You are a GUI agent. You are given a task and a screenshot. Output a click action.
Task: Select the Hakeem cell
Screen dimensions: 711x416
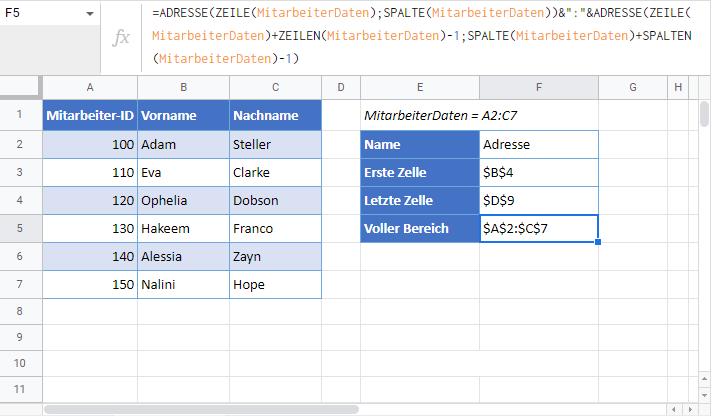click(183, 228)
